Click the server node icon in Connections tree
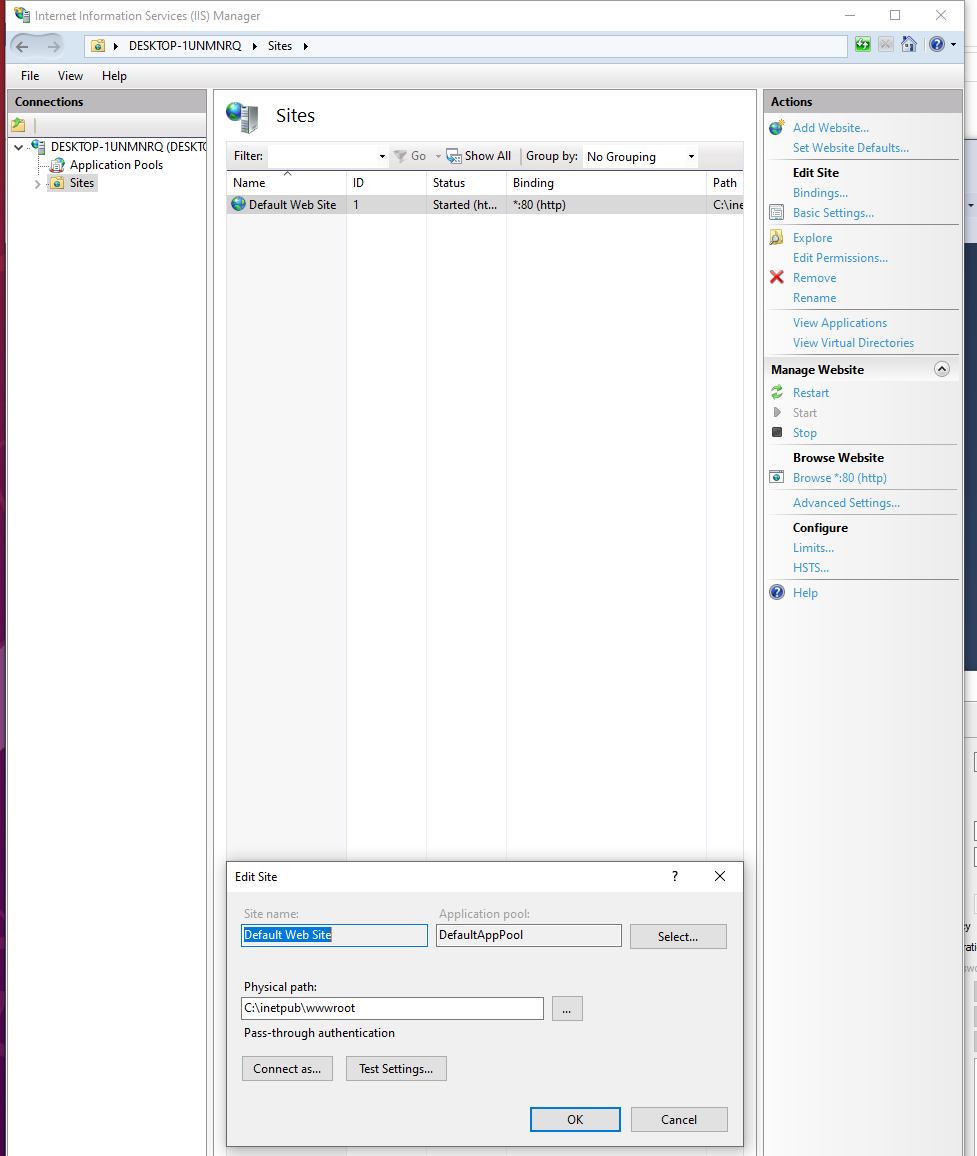Image resolution: width=977 pixels, height=1156 pixels. [38, 147]
